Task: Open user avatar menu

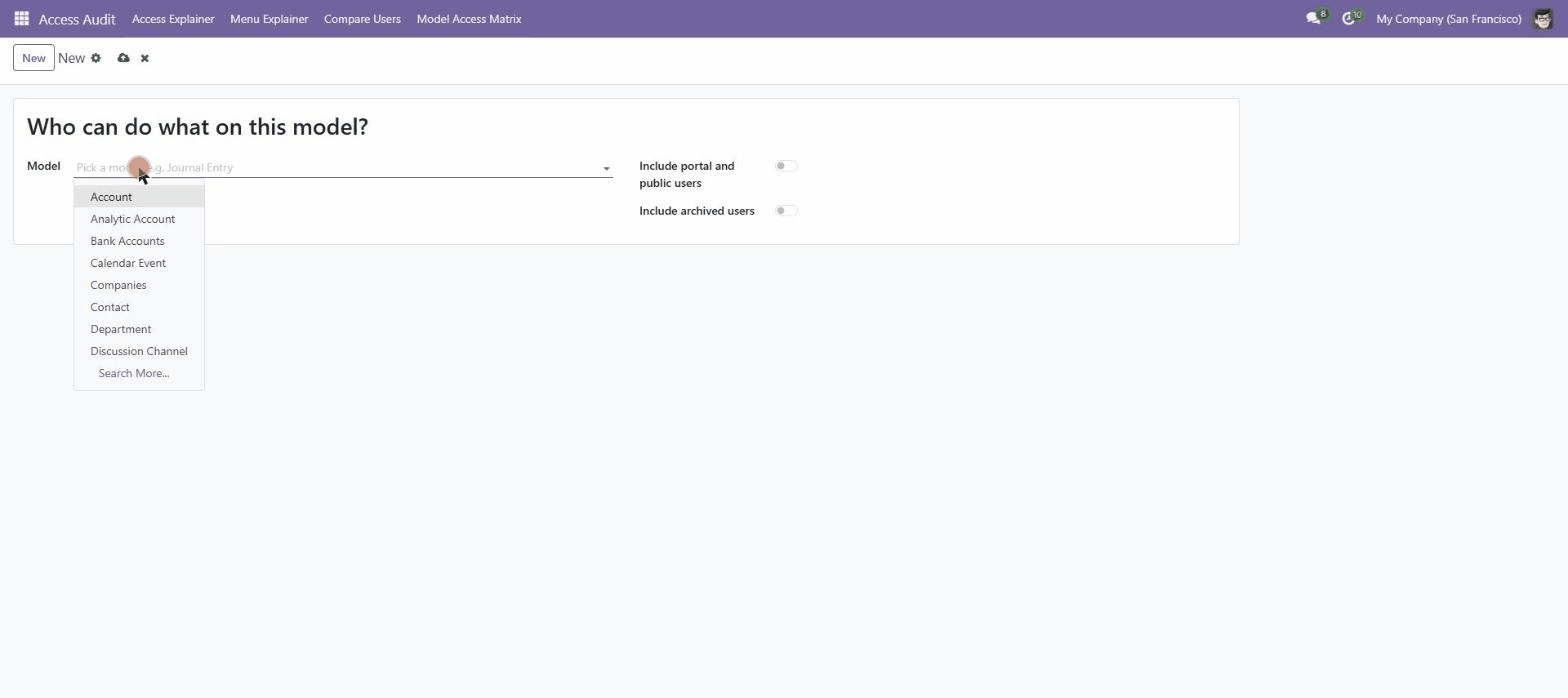Action: (1542, 19)
